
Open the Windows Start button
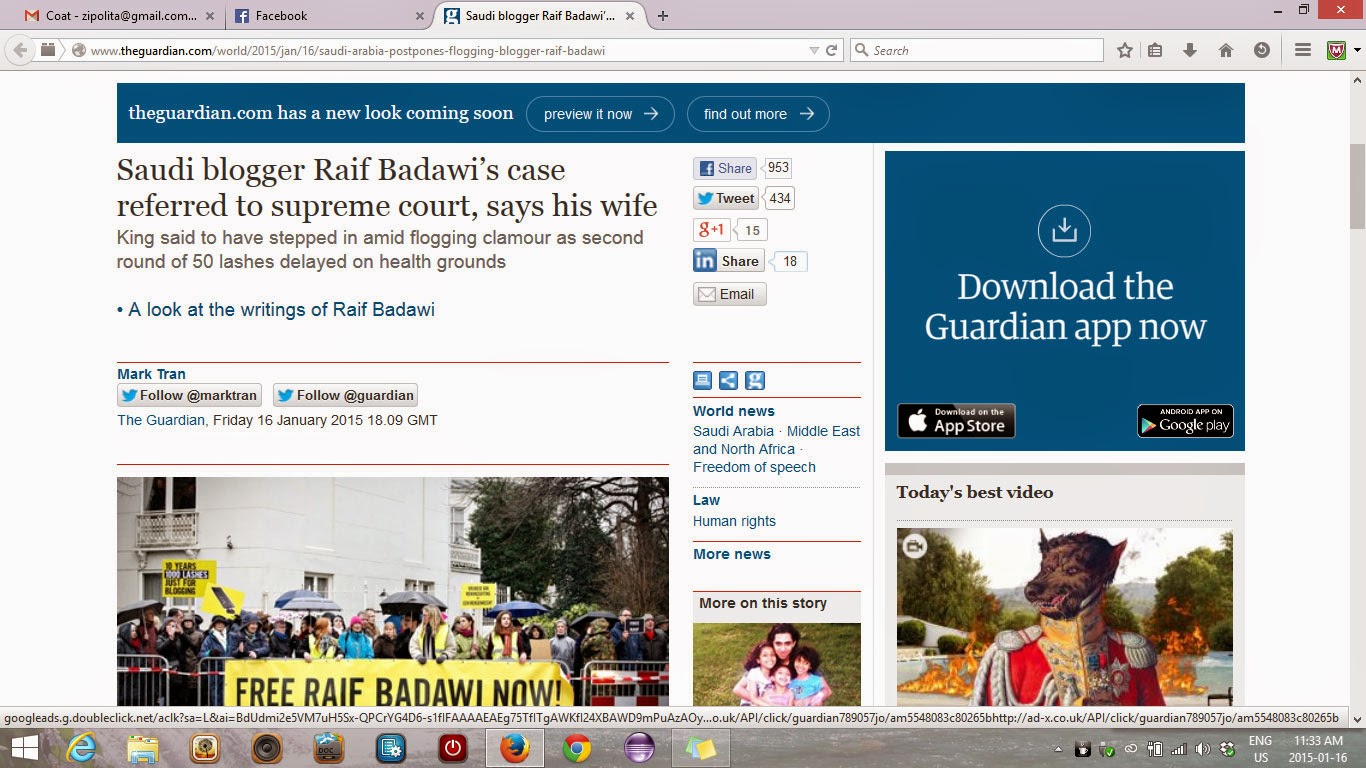(x=25, y=748)
